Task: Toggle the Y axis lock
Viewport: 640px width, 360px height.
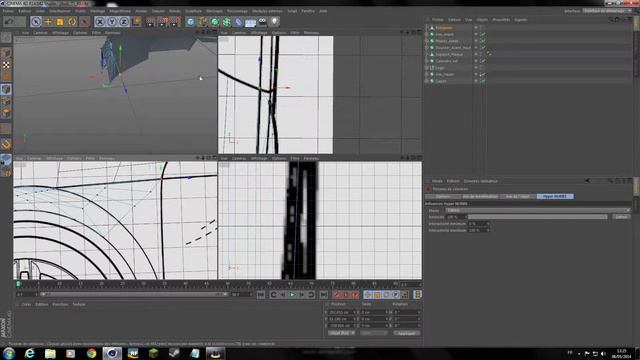Action: 112,21
